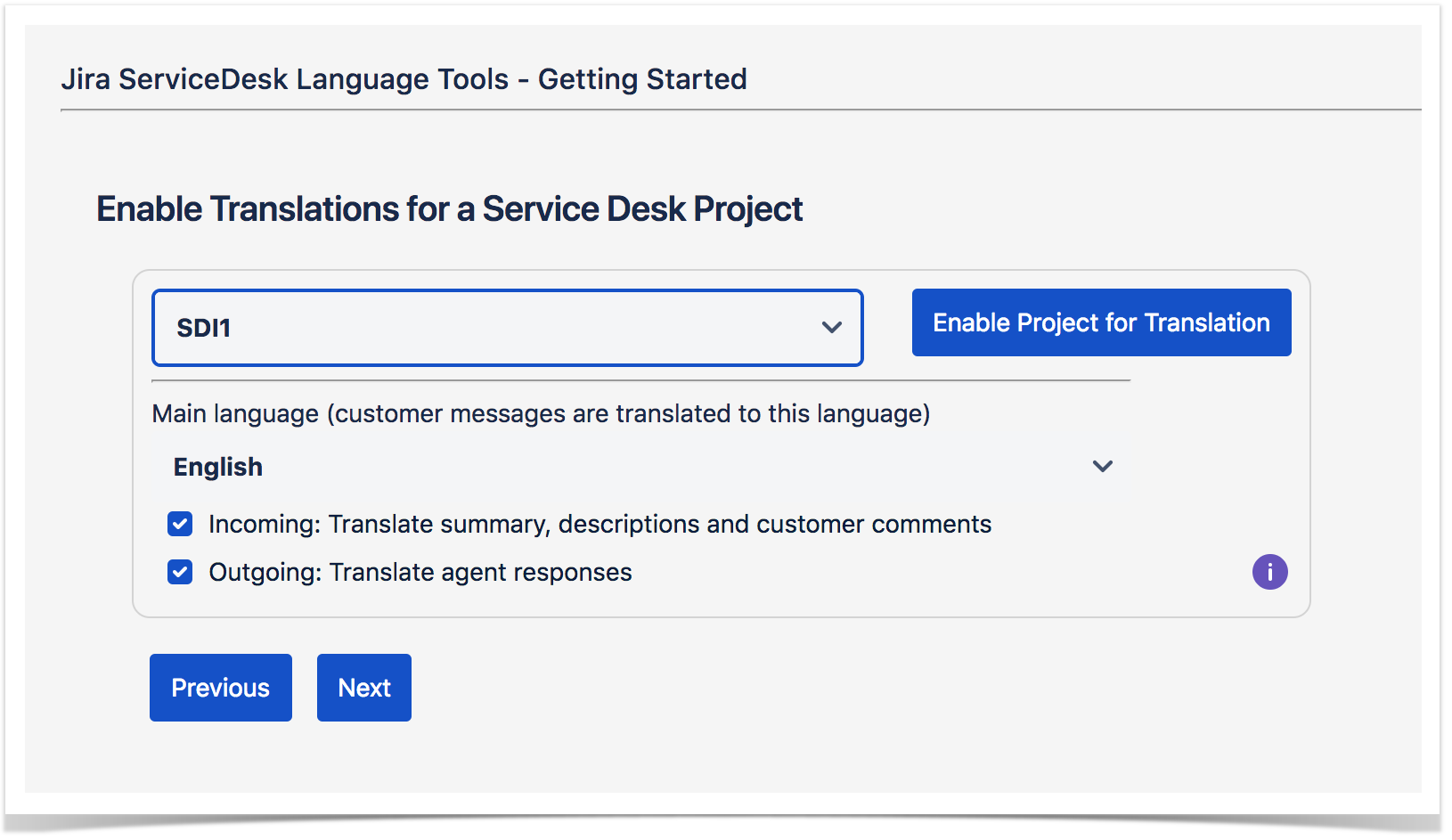The image size is (1452, 840).
Task: Click Enable Project for Translation button
Action: [1101, 322]
